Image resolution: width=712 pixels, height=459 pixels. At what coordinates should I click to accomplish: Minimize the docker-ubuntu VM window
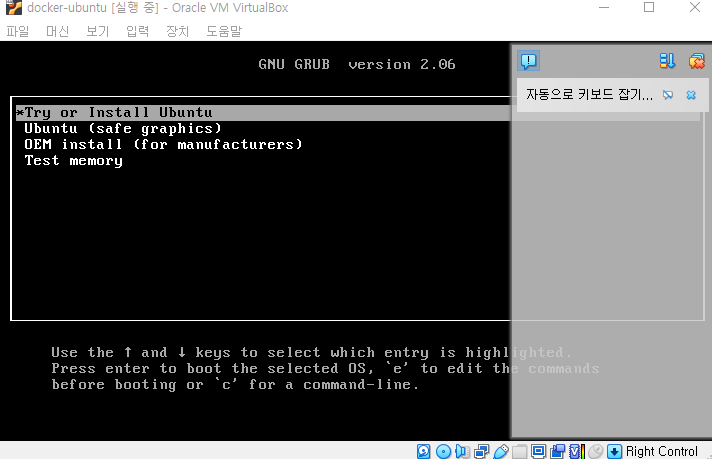(x=604, y=7)
